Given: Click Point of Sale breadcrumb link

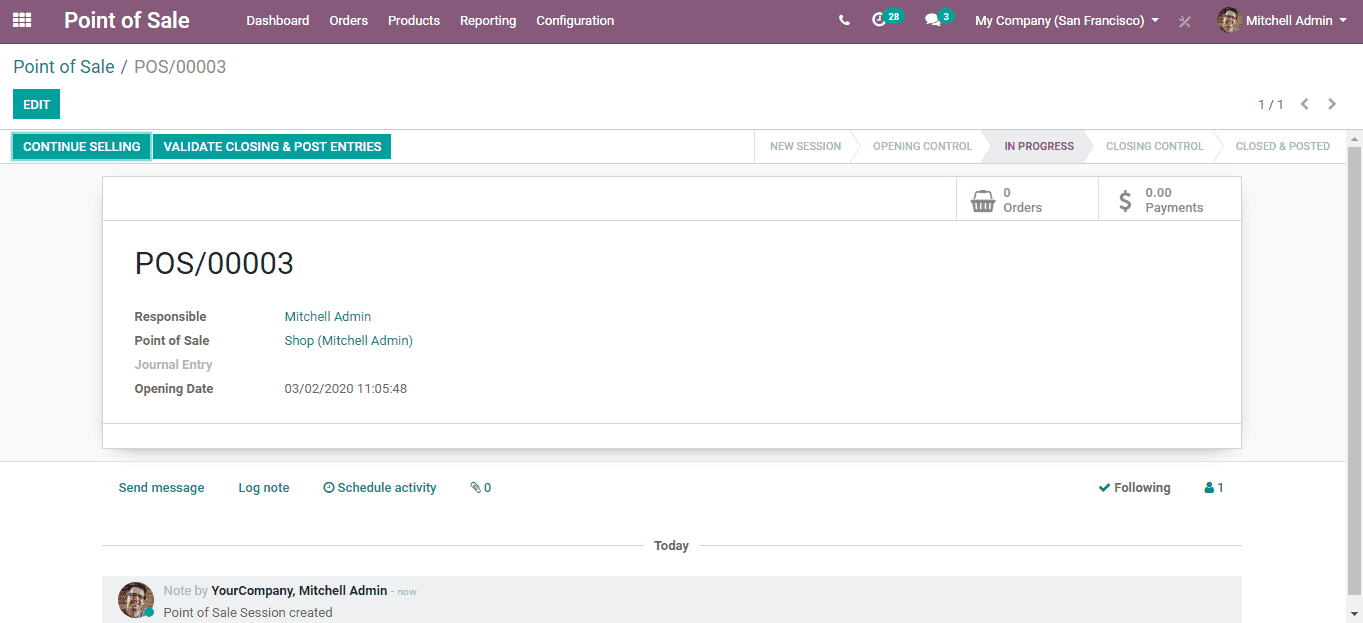Looking at the screenshot, I should tap(64, 67).
